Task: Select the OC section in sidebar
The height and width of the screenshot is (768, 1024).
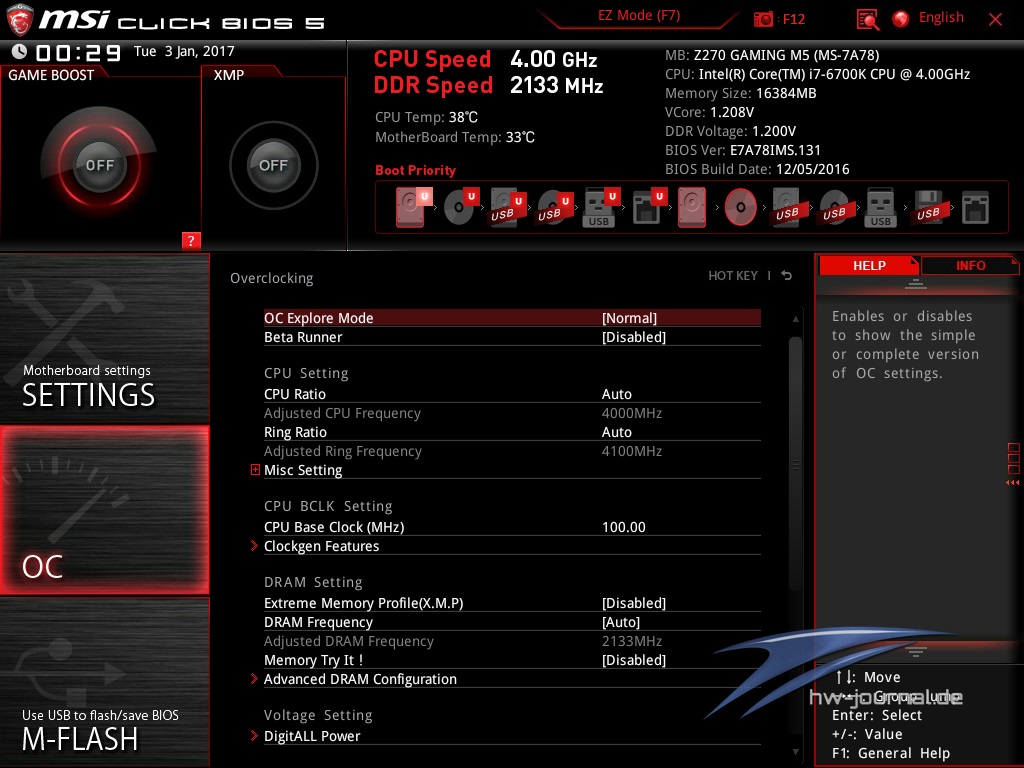Action: [104, 510]
